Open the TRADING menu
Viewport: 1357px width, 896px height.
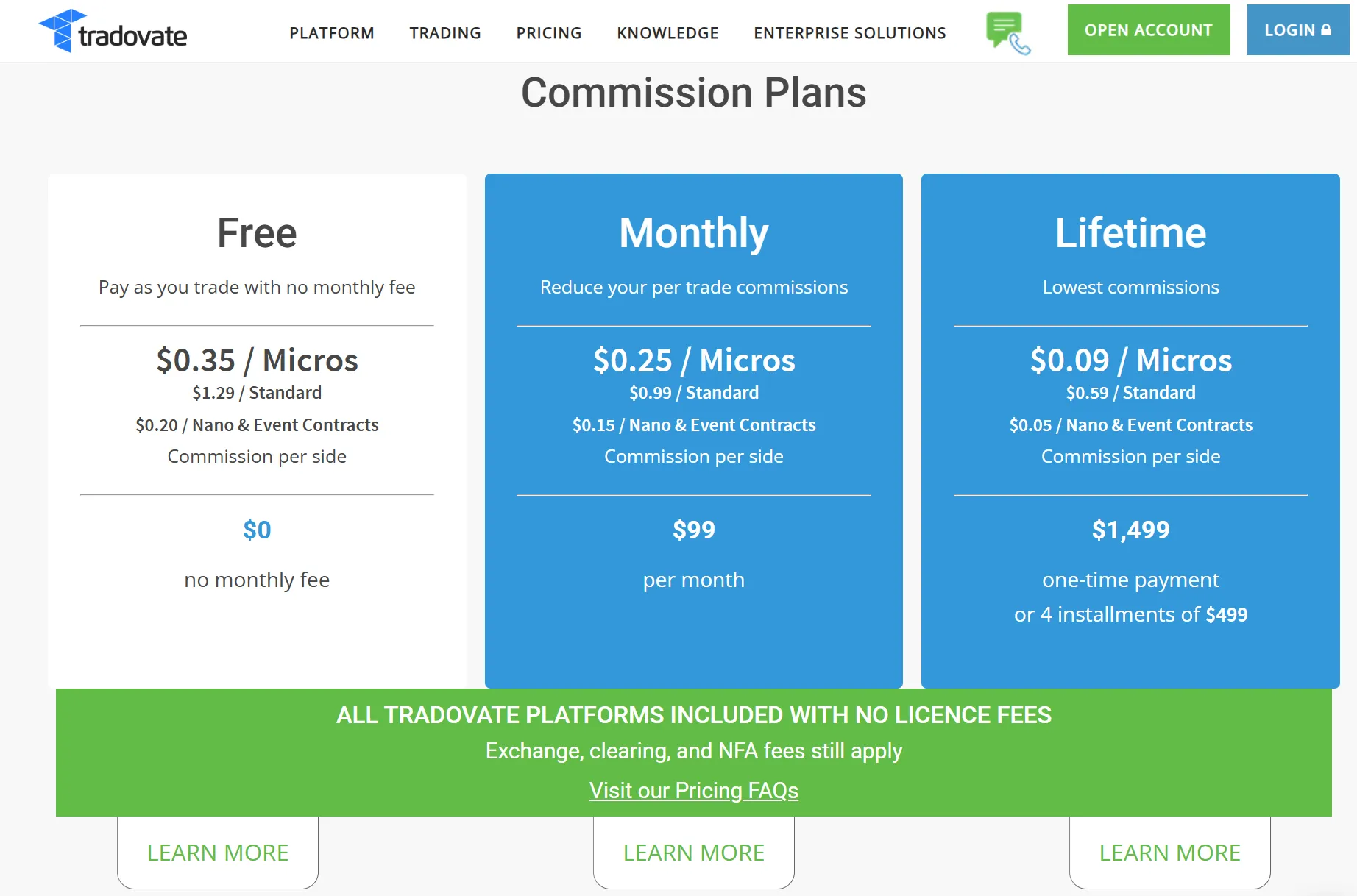[x=445, y=33]
